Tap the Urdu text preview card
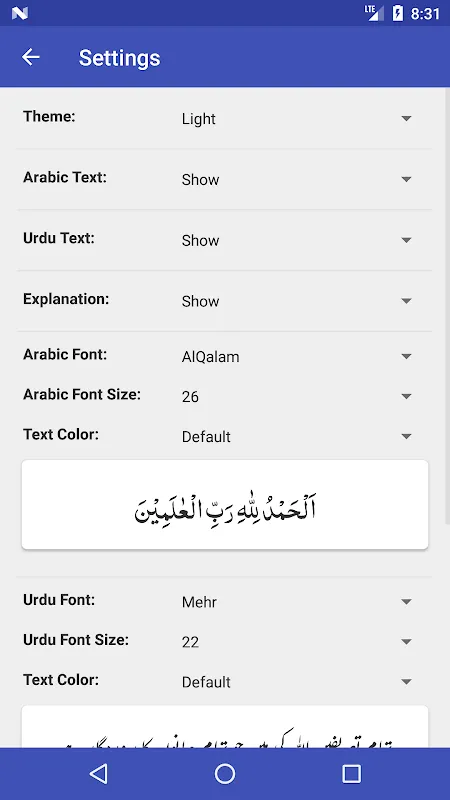Viewport: 450px width, 800px height. [225, 727]
